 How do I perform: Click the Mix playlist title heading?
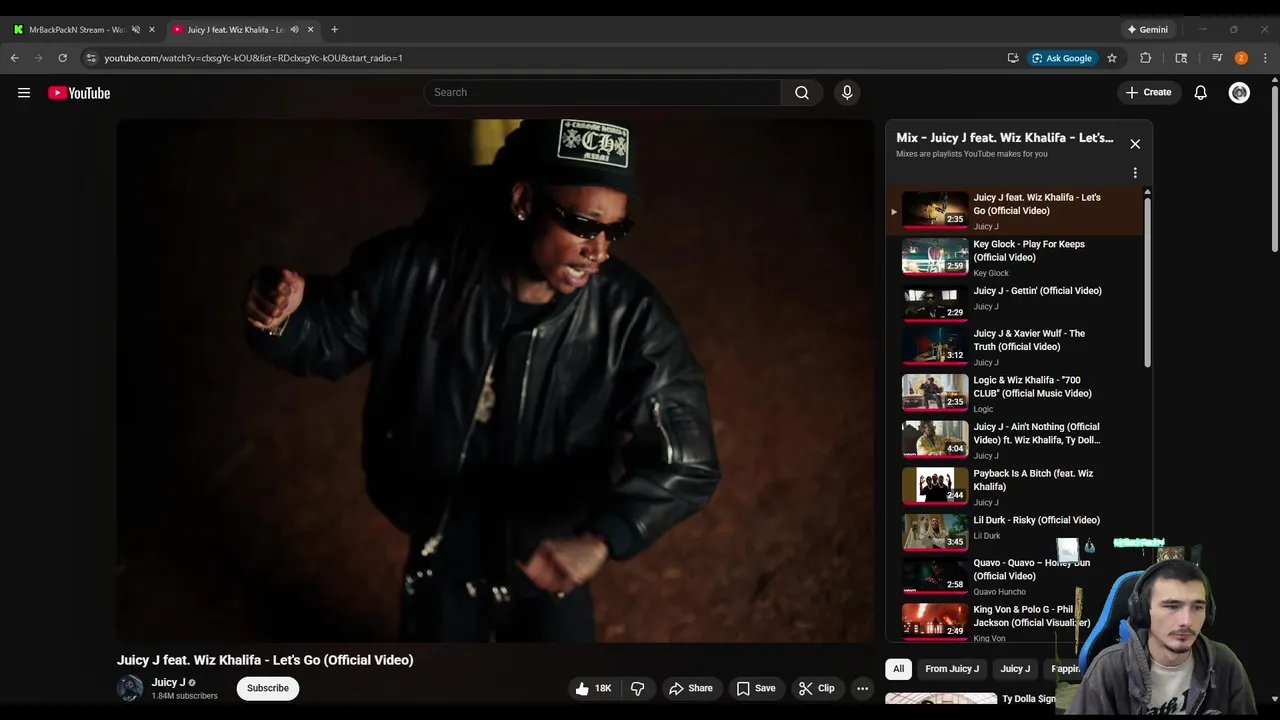point(1004,138)
